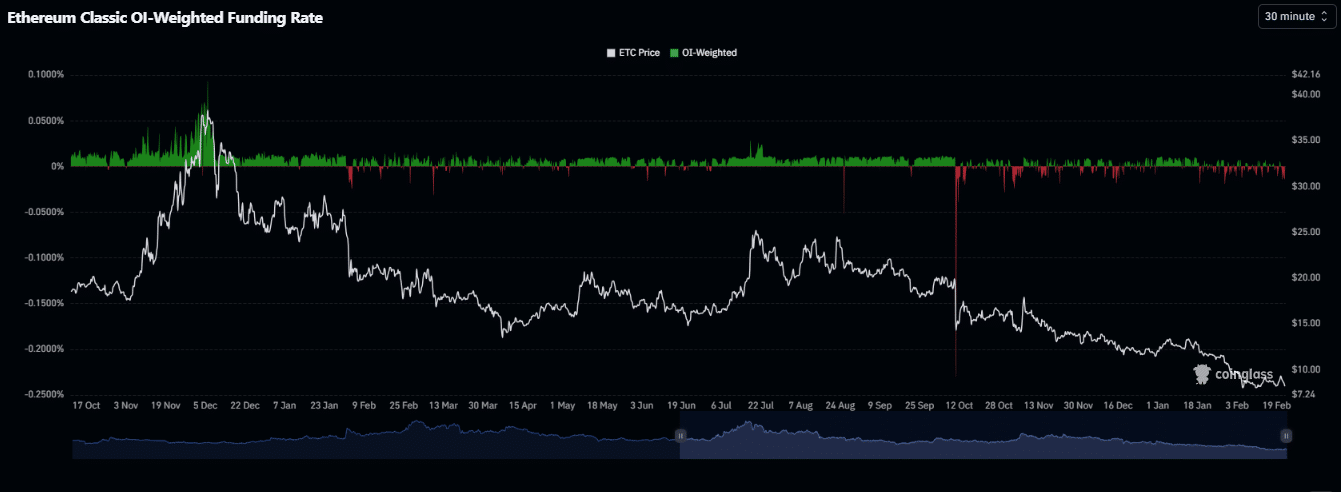This screenshot has height=492, width=1341.
Task: Click the 18 Jan date label
Action: pos(1197,406)
